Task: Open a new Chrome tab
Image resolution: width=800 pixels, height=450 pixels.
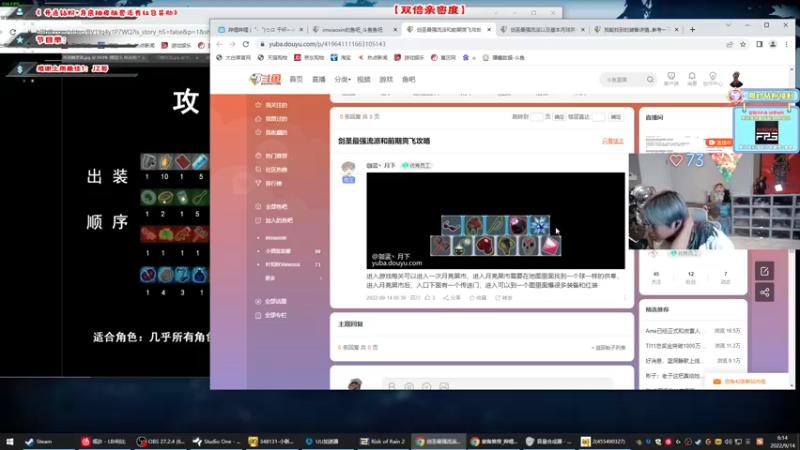Action: (x=692, y=30)
